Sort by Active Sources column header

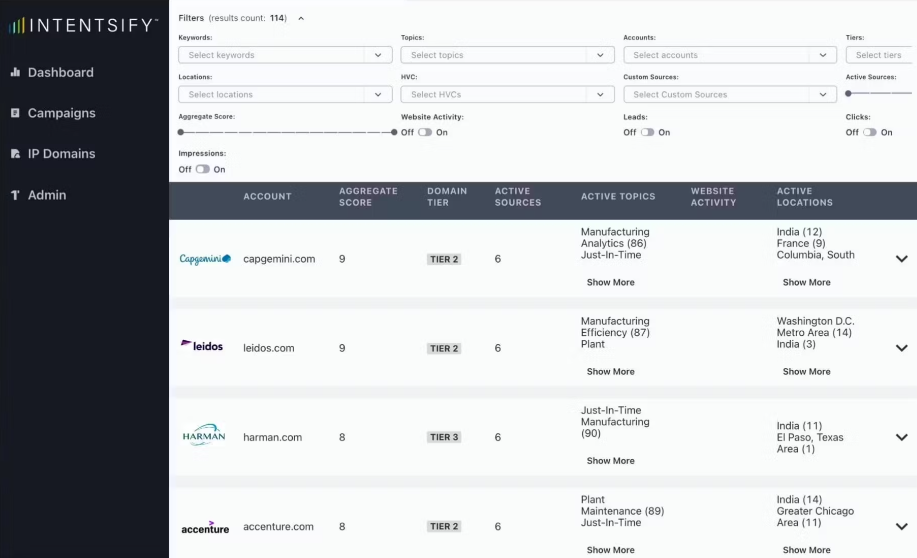click(518, 197)
